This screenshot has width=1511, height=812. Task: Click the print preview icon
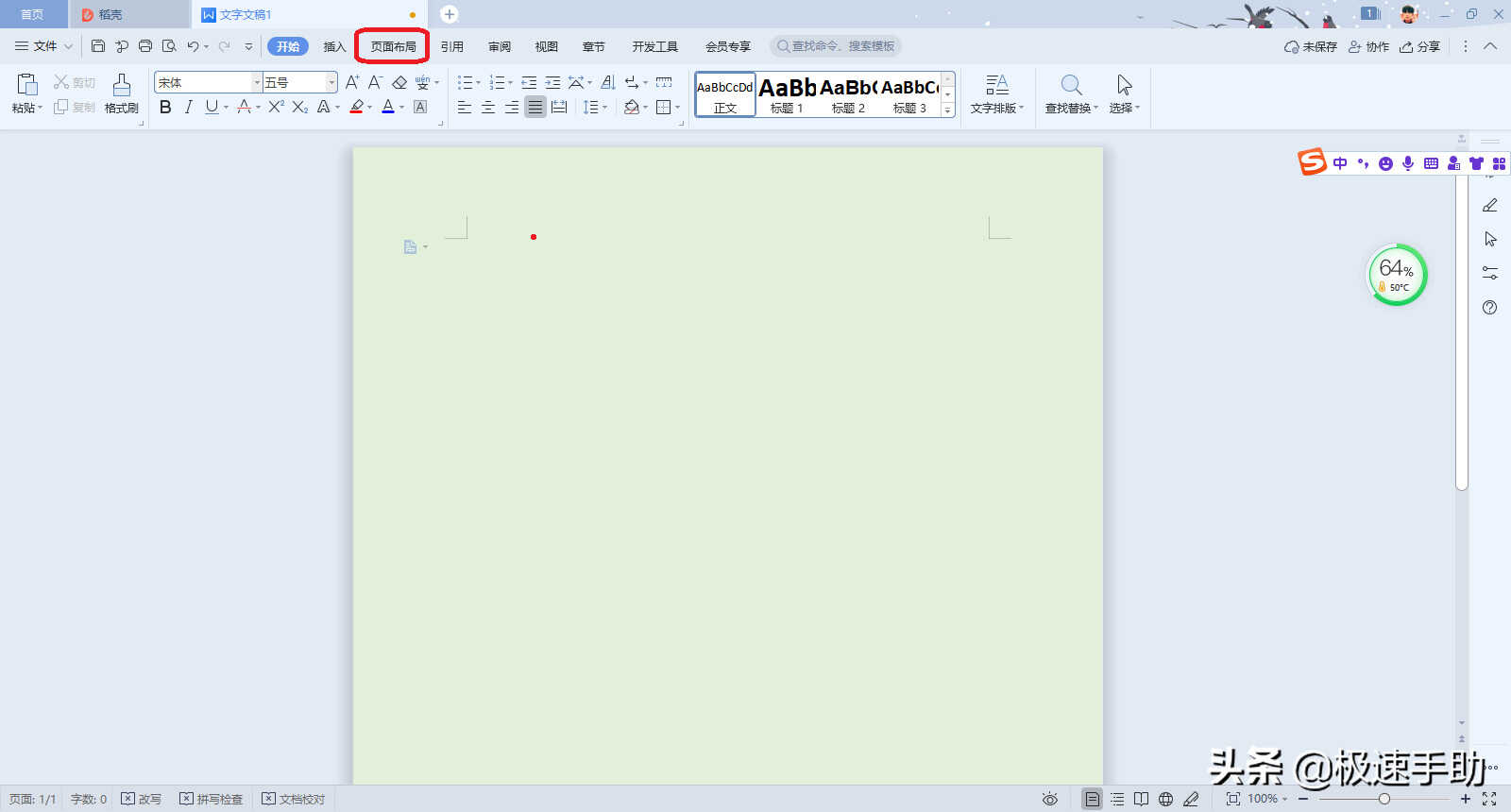[x=169, y=46]
